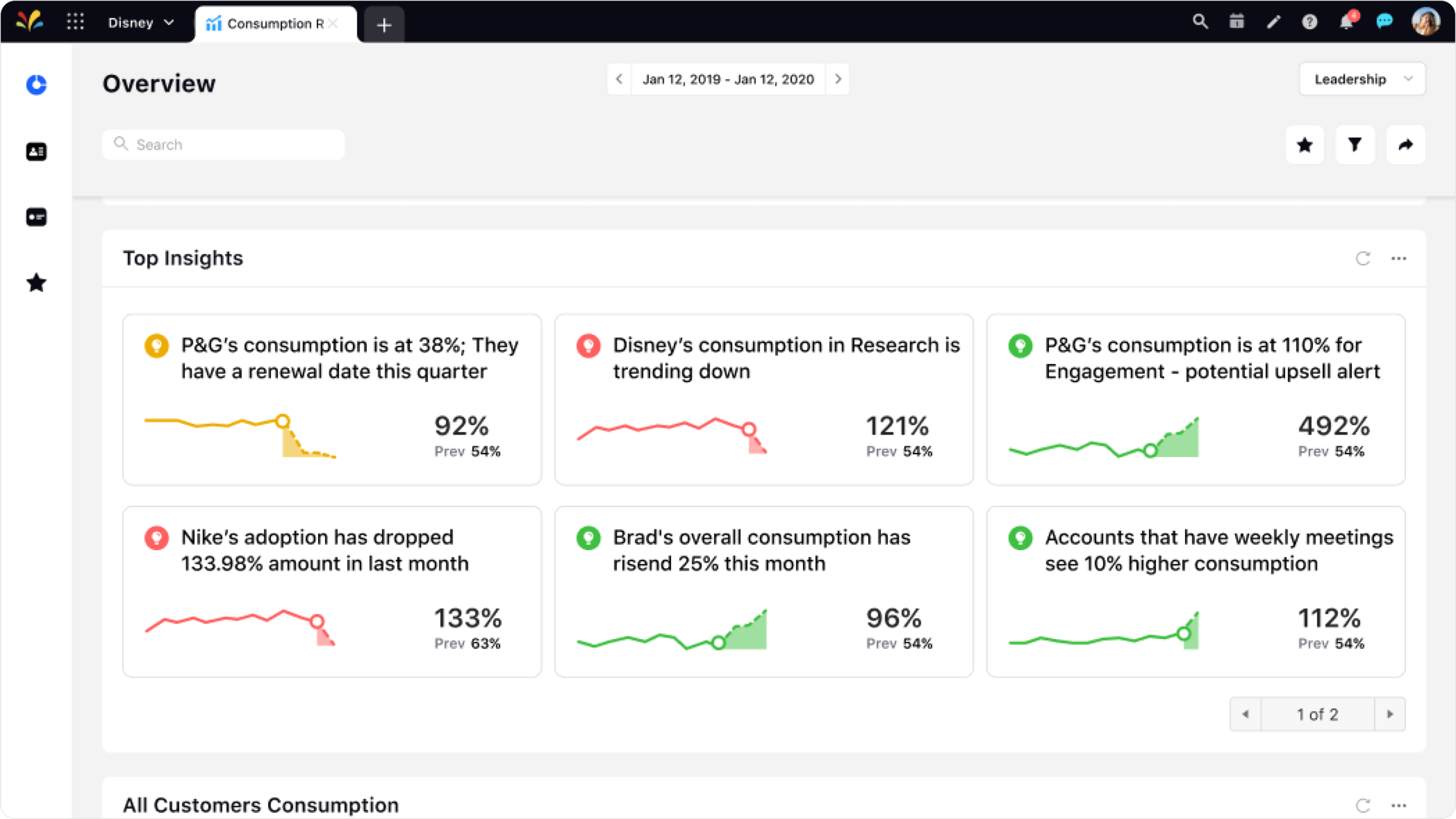The width and height of the screenshot is (1456, 819).
Task: Click green lightbulb on P&G 110% card
Action: click(1020, 346)
